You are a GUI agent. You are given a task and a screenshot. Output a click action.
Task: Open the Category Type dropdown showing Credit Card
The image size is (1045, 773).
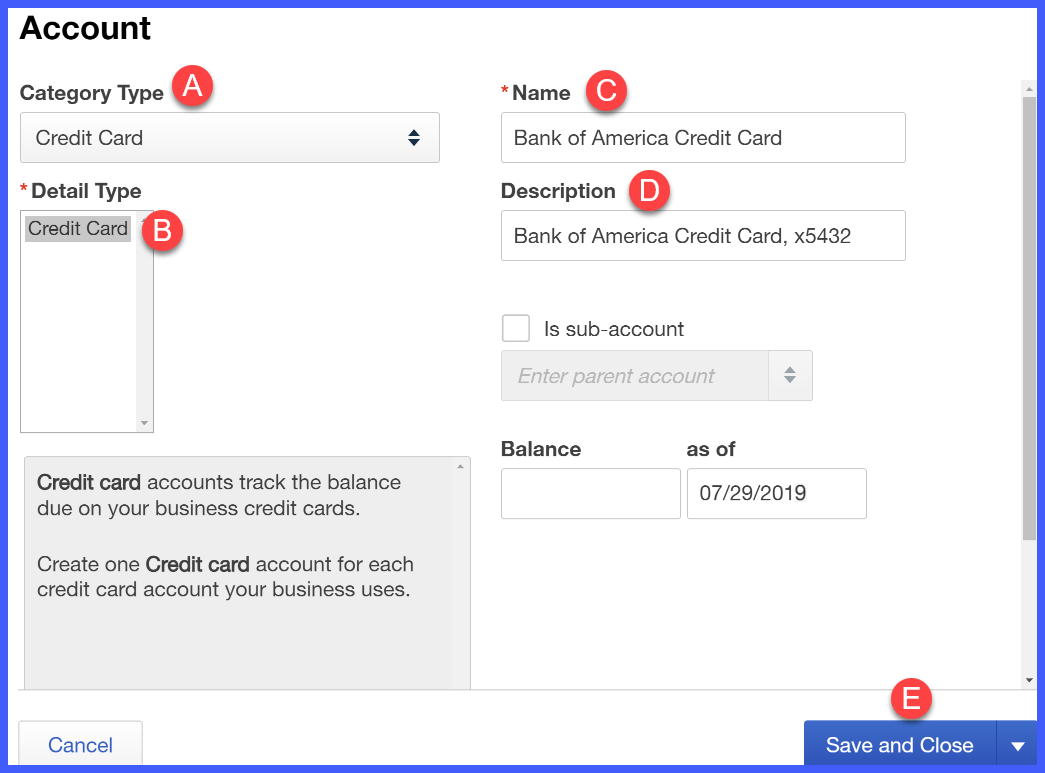pos(230,138)
